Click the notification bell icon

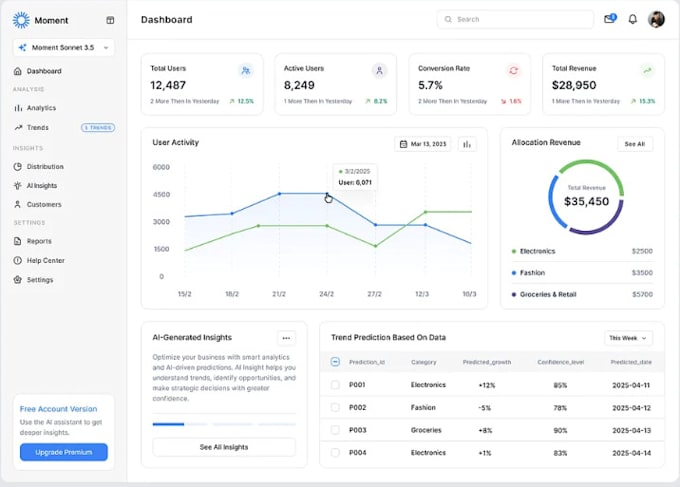point(632,19)
